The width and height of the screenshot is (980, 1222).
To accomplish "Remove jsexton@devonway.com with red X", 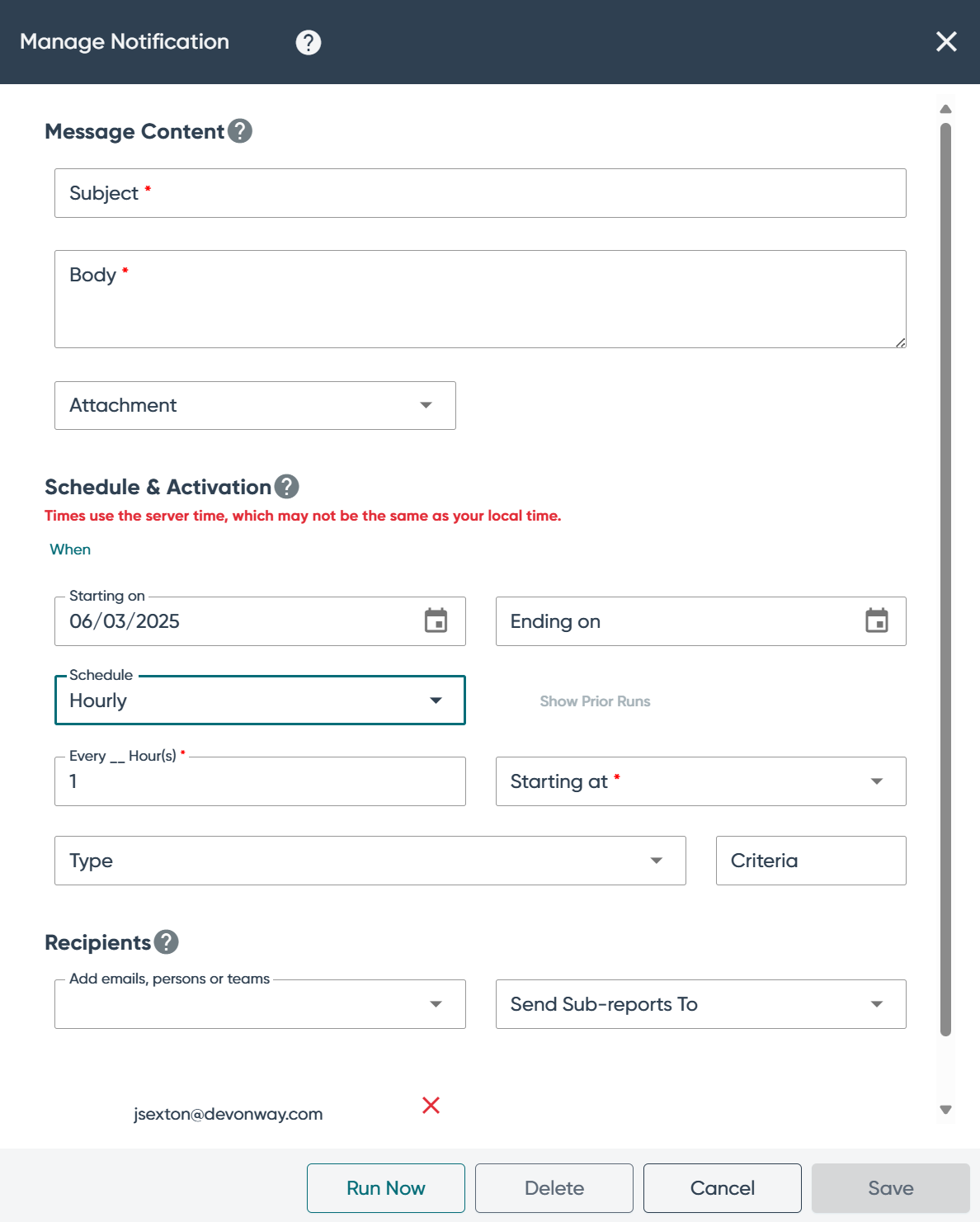I will 431,1105.
